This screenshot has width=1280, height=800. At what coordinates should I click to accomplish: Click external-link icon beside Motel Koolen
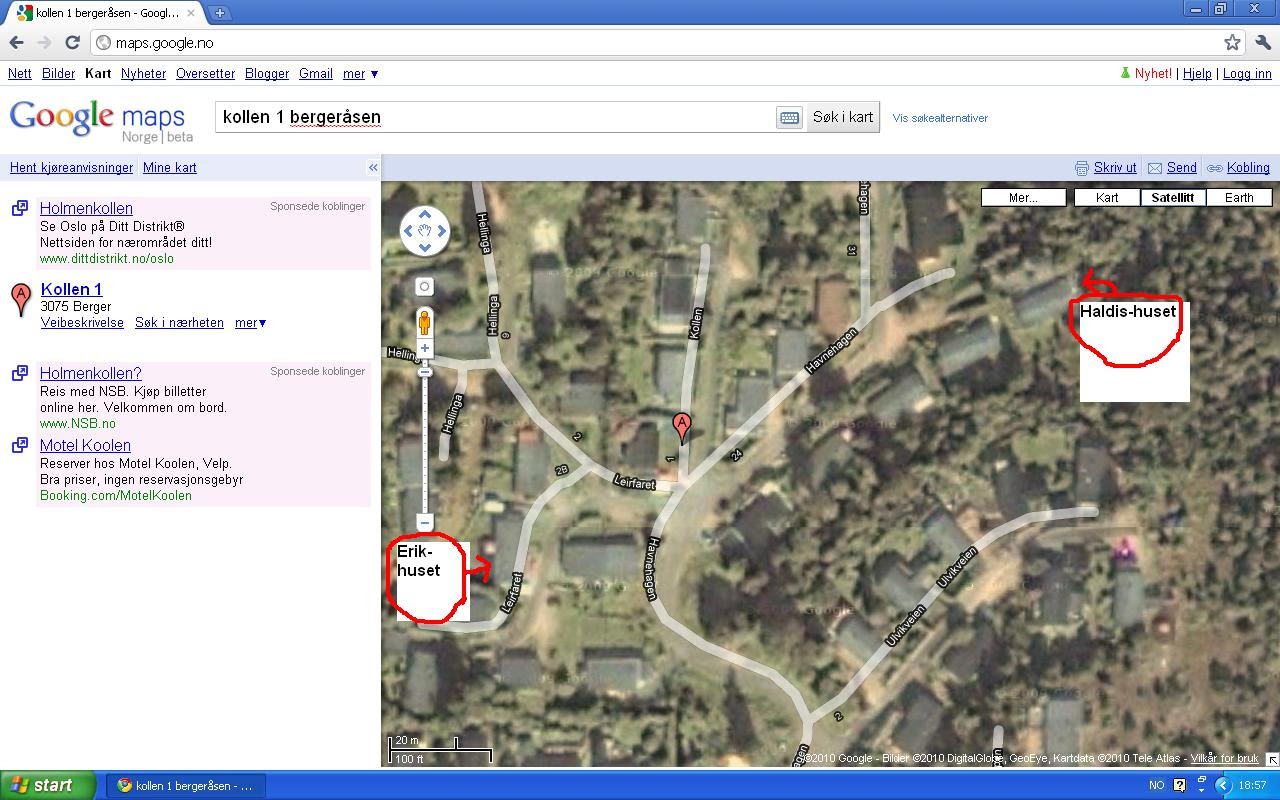[20, 445]
